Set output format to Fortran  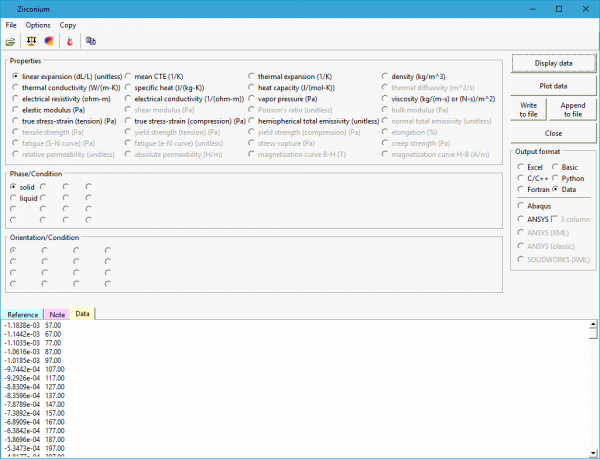click(533, 189)
